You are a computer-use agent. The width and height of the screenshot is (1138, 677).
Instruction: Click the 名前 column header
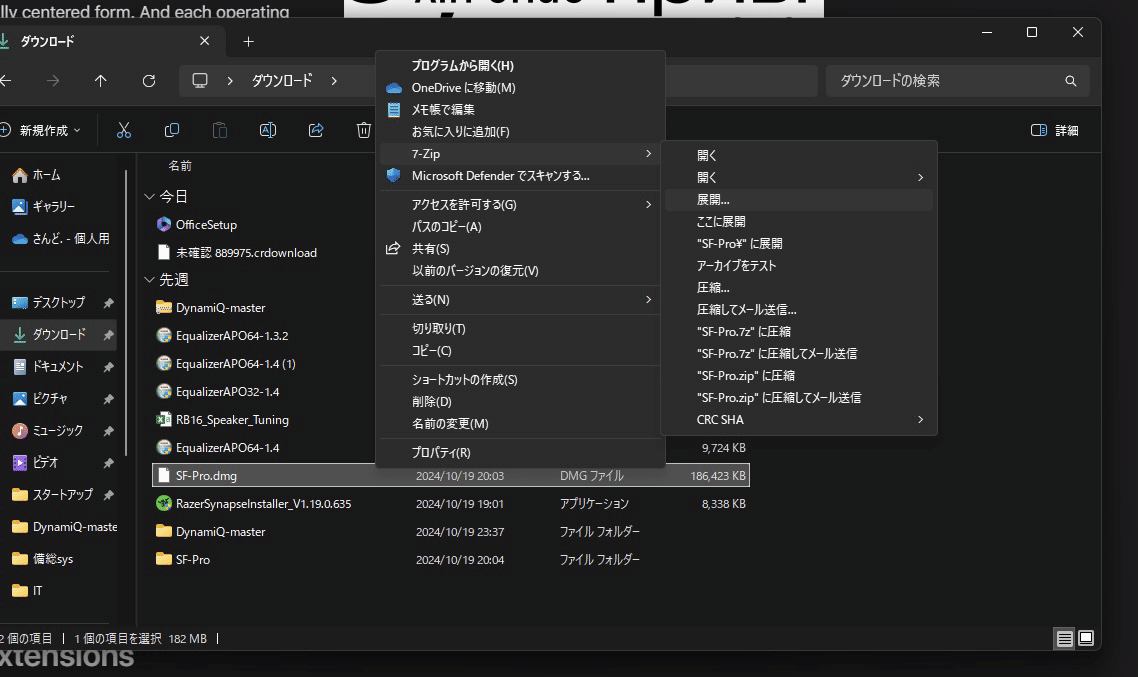(180, 166)
